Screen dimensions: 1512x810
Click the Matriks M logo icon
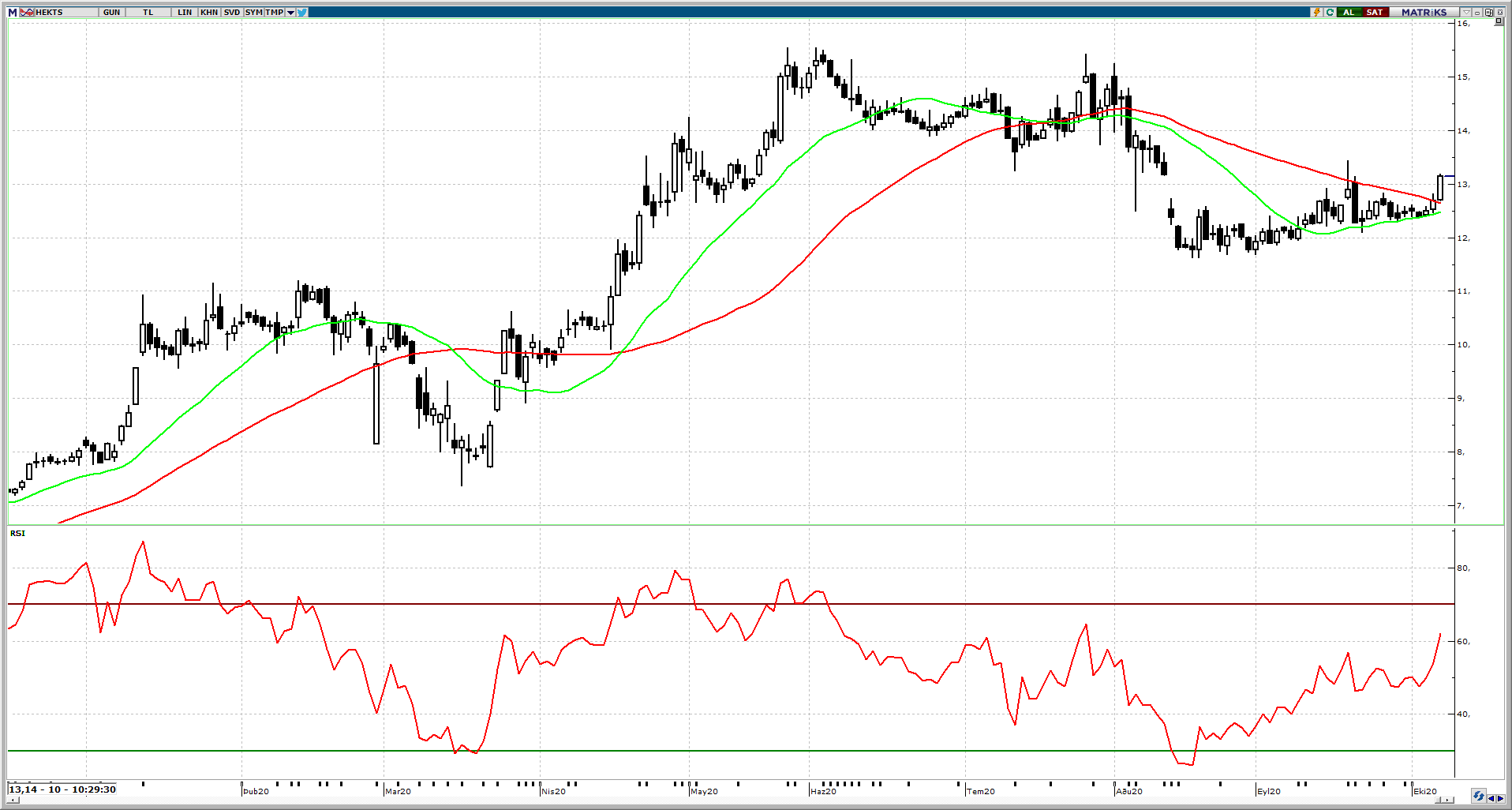tap(12, 13)
